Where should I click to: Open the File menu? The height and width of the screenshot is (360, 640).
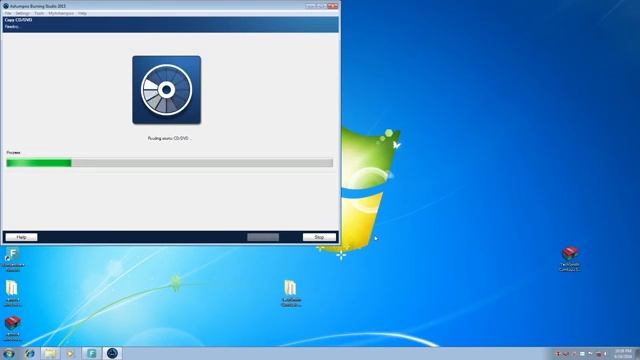tap(8, 13)
